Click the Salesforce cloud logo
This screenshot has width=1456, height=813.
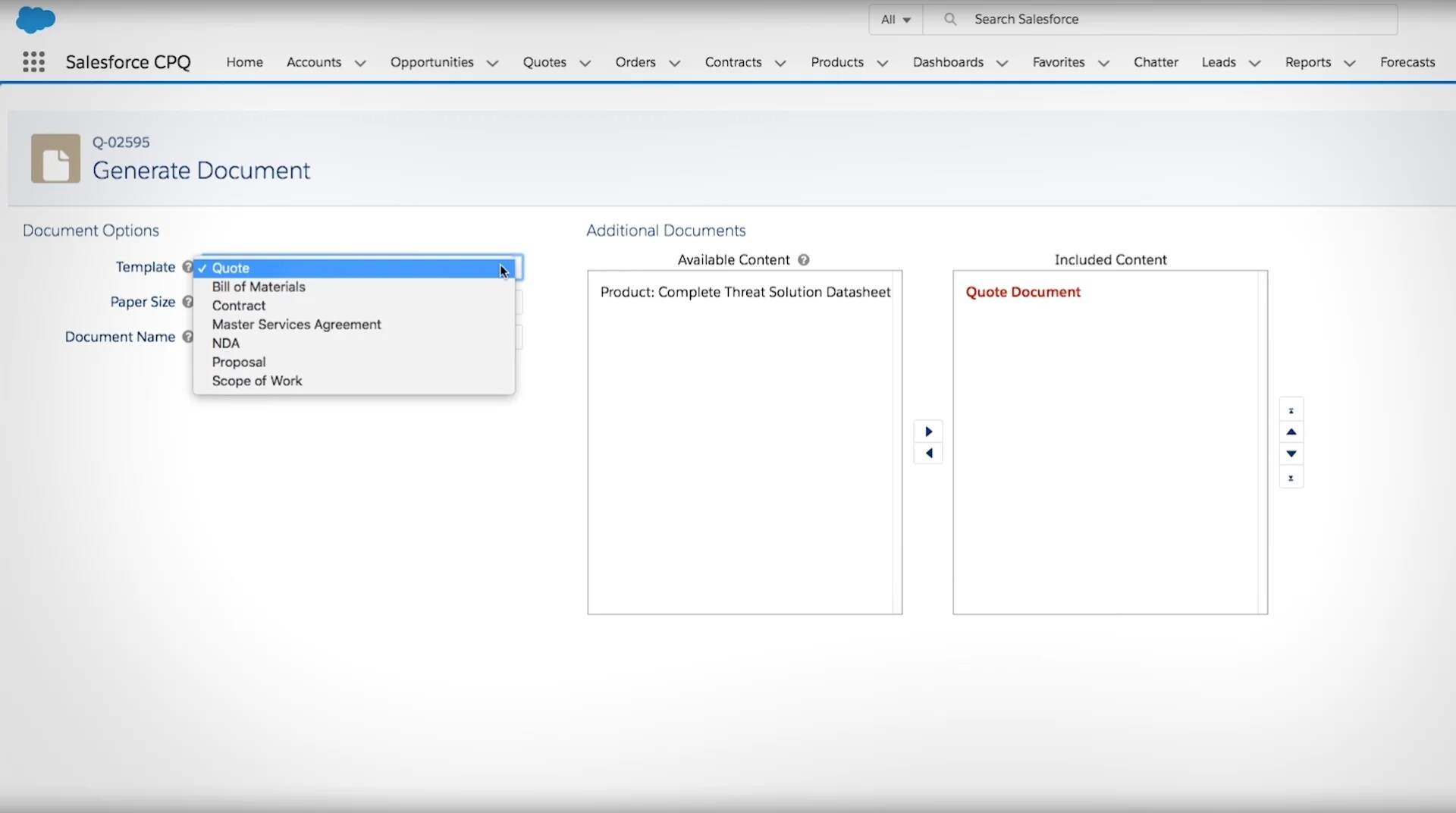[x=35, y=19]
